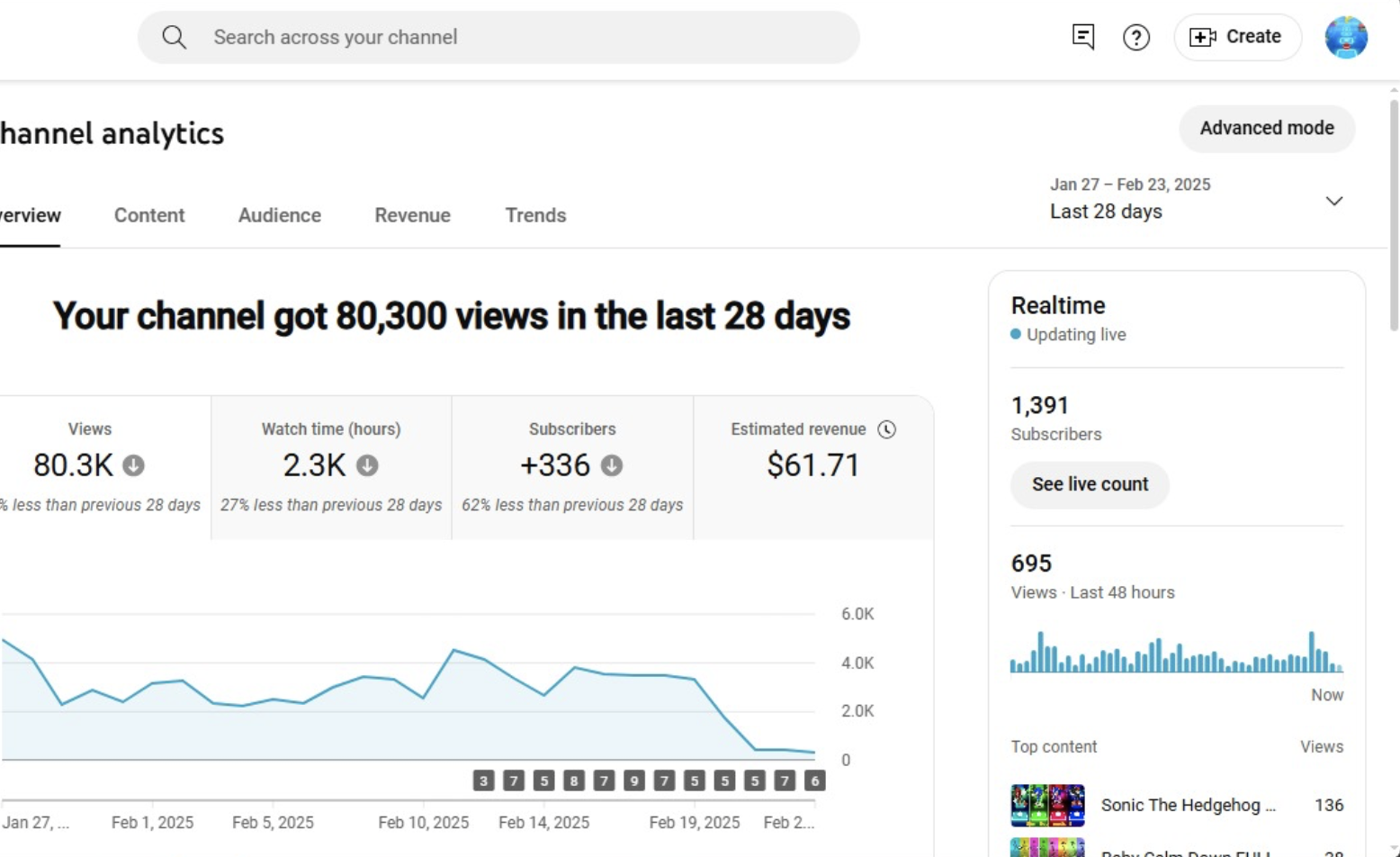Image resolution: width=1400 pixels, height=857 pixels.
Task: Click the Realtime panel heading
Action: point(1058,305)
